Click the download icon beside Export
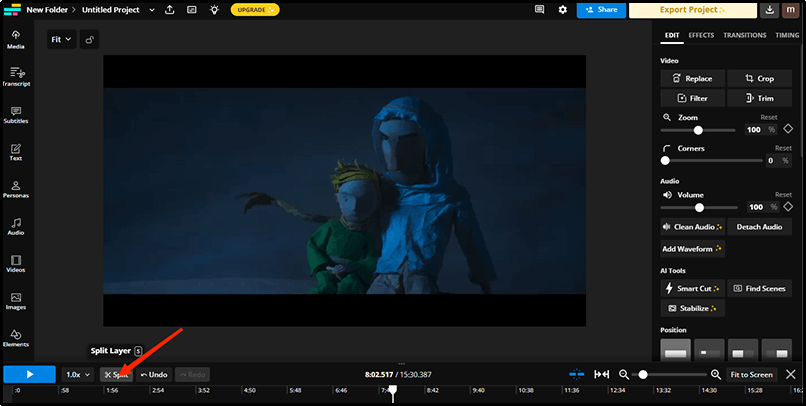 coord(770,10)
